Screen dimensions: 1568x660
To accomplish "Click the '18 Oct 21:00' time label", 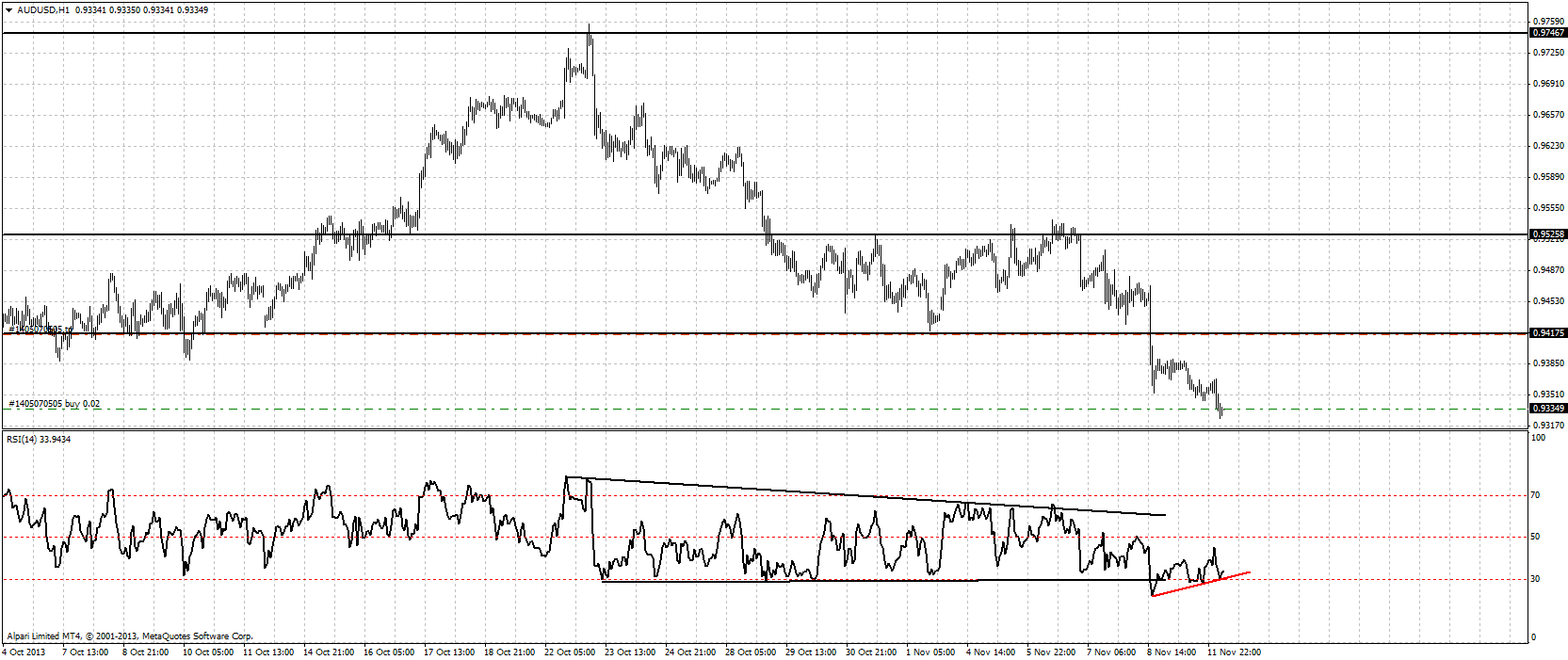I will (x=509, y=652).
